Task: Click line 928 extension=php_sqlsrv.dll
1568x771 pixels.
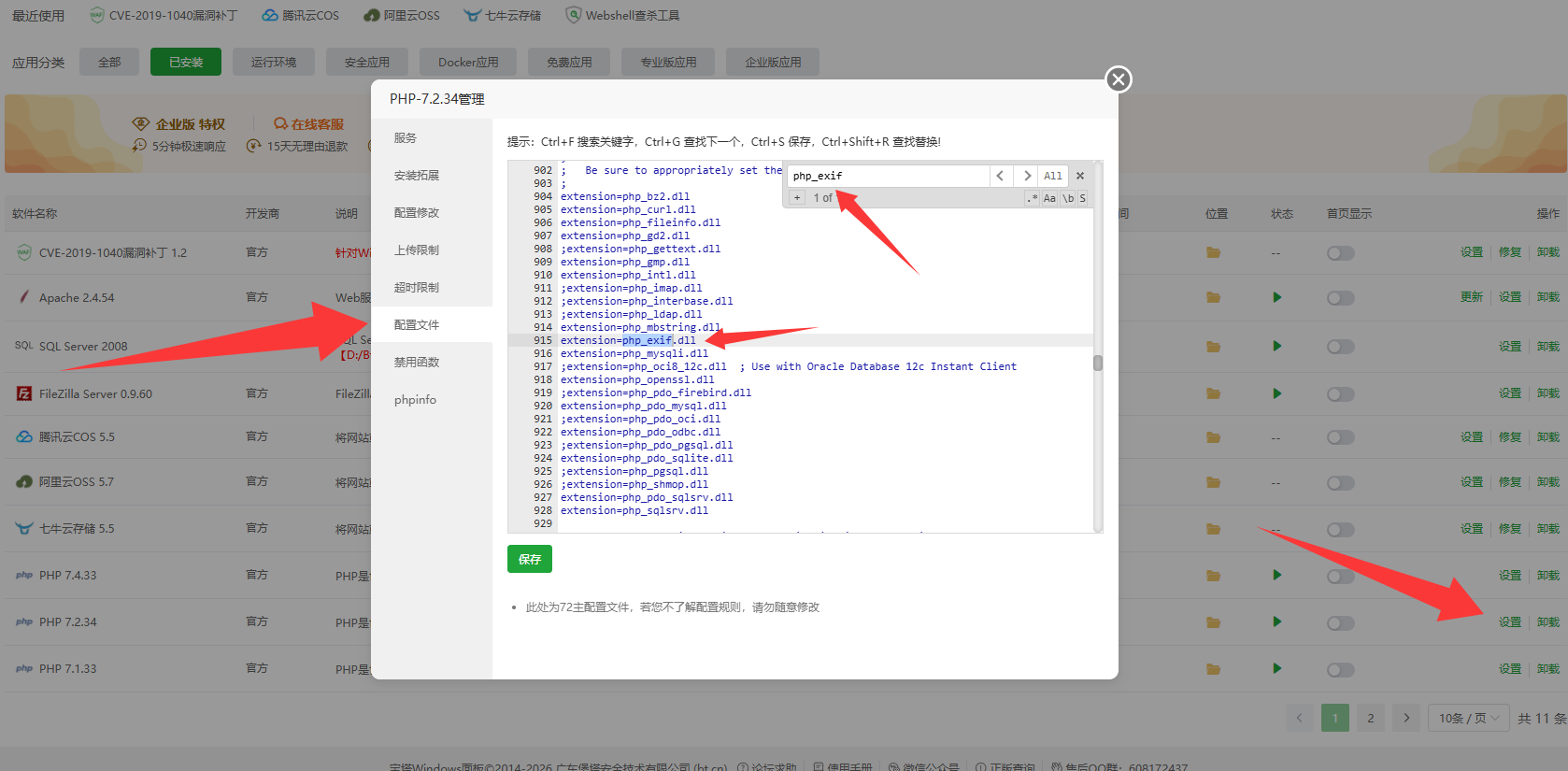Action: coord(634,511)
